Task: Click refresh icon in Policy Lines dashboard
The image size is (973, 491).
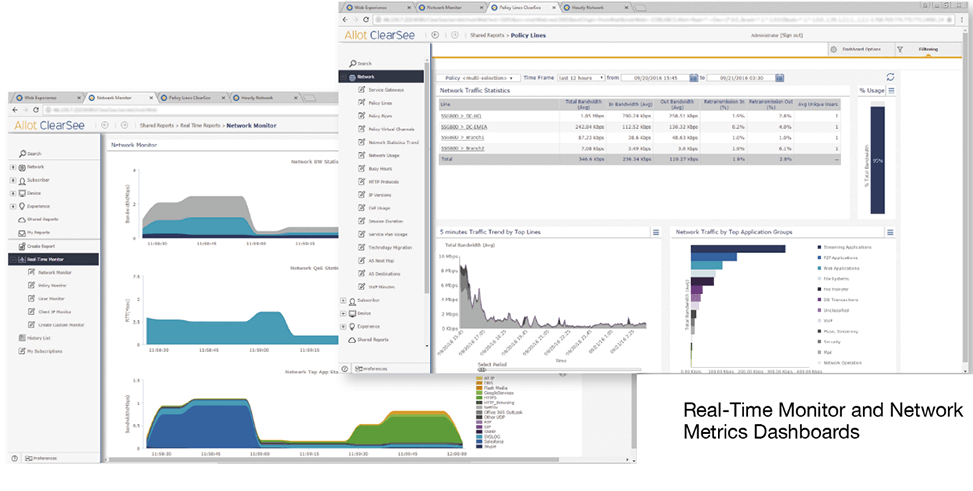Action: pos(890,77)
